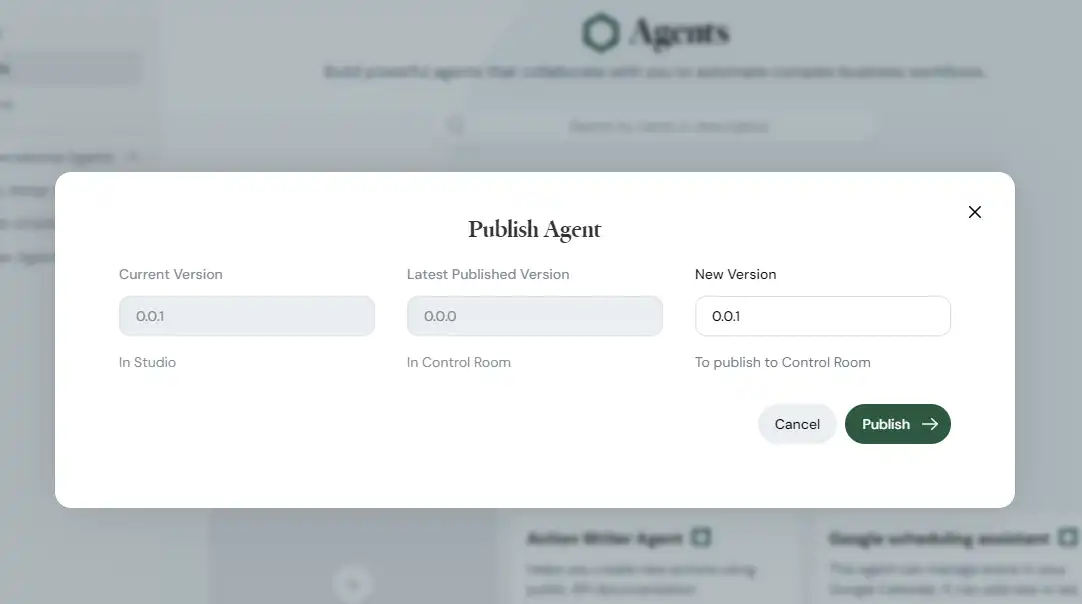Open the icon beside Google scheduling assistant title

pyautogui.click(x=1066, y=538)
